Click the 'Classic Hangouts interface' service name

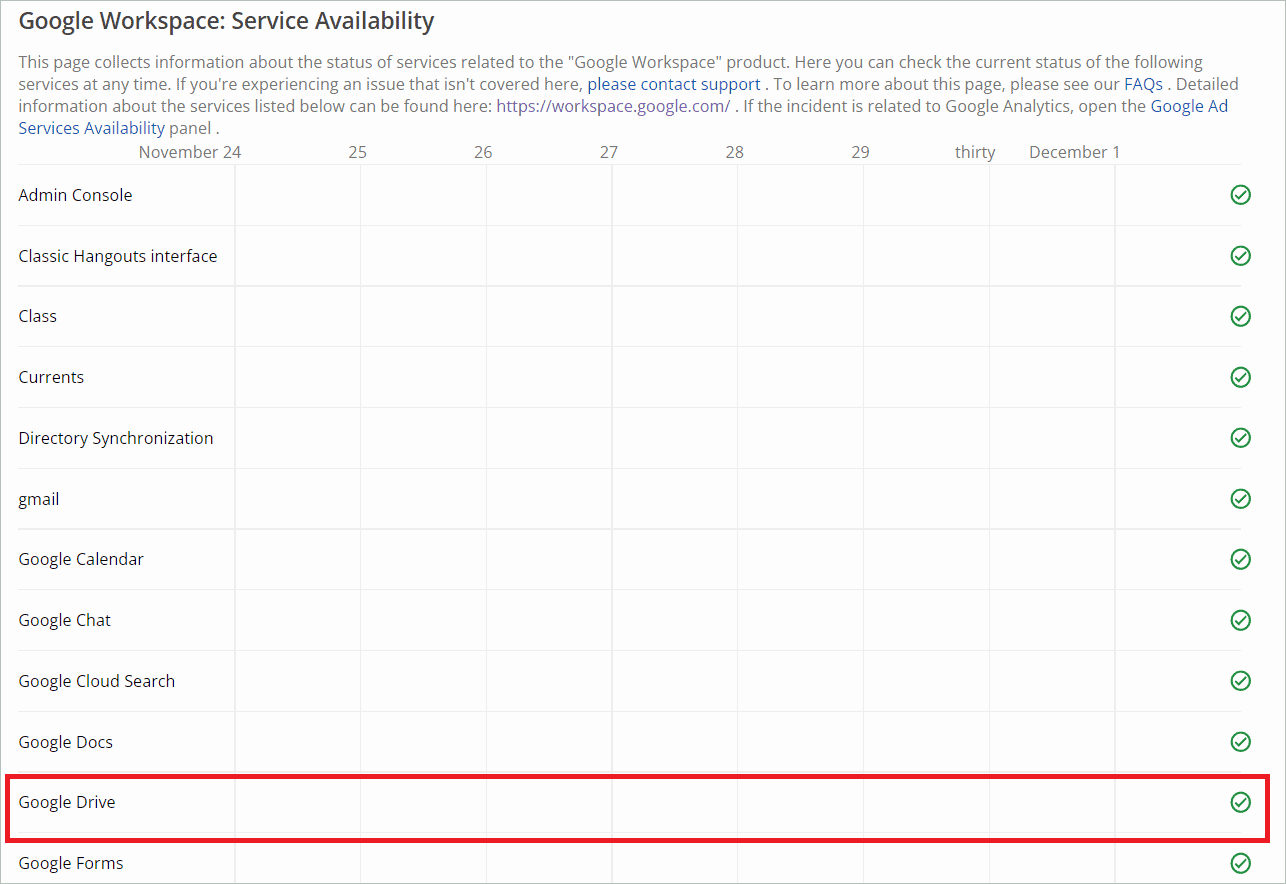[118, 256]
